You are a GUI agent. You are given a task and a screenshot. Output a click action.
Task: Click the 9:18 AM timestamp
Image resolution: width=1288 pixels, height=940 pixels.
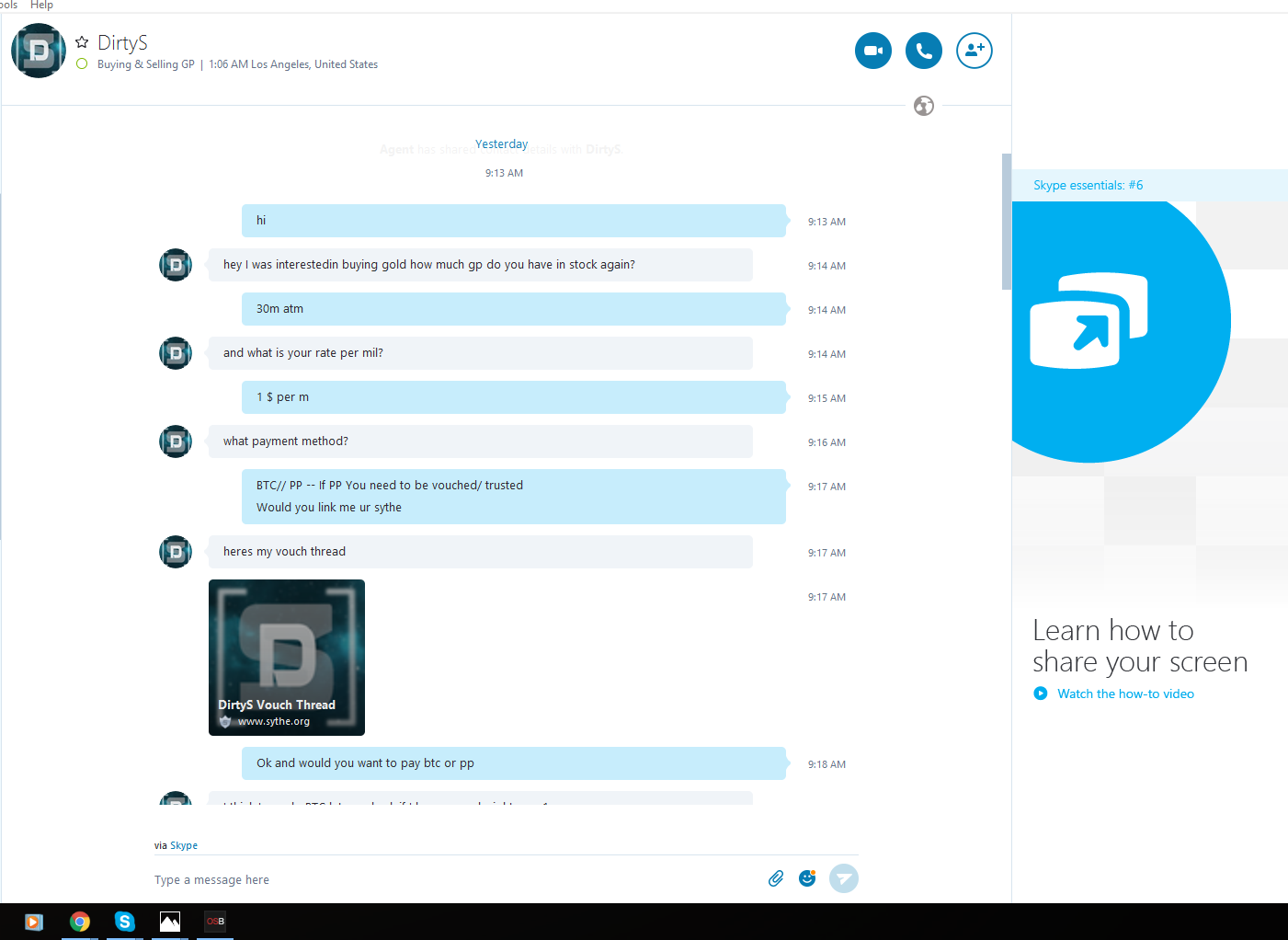tap(826, 764)
